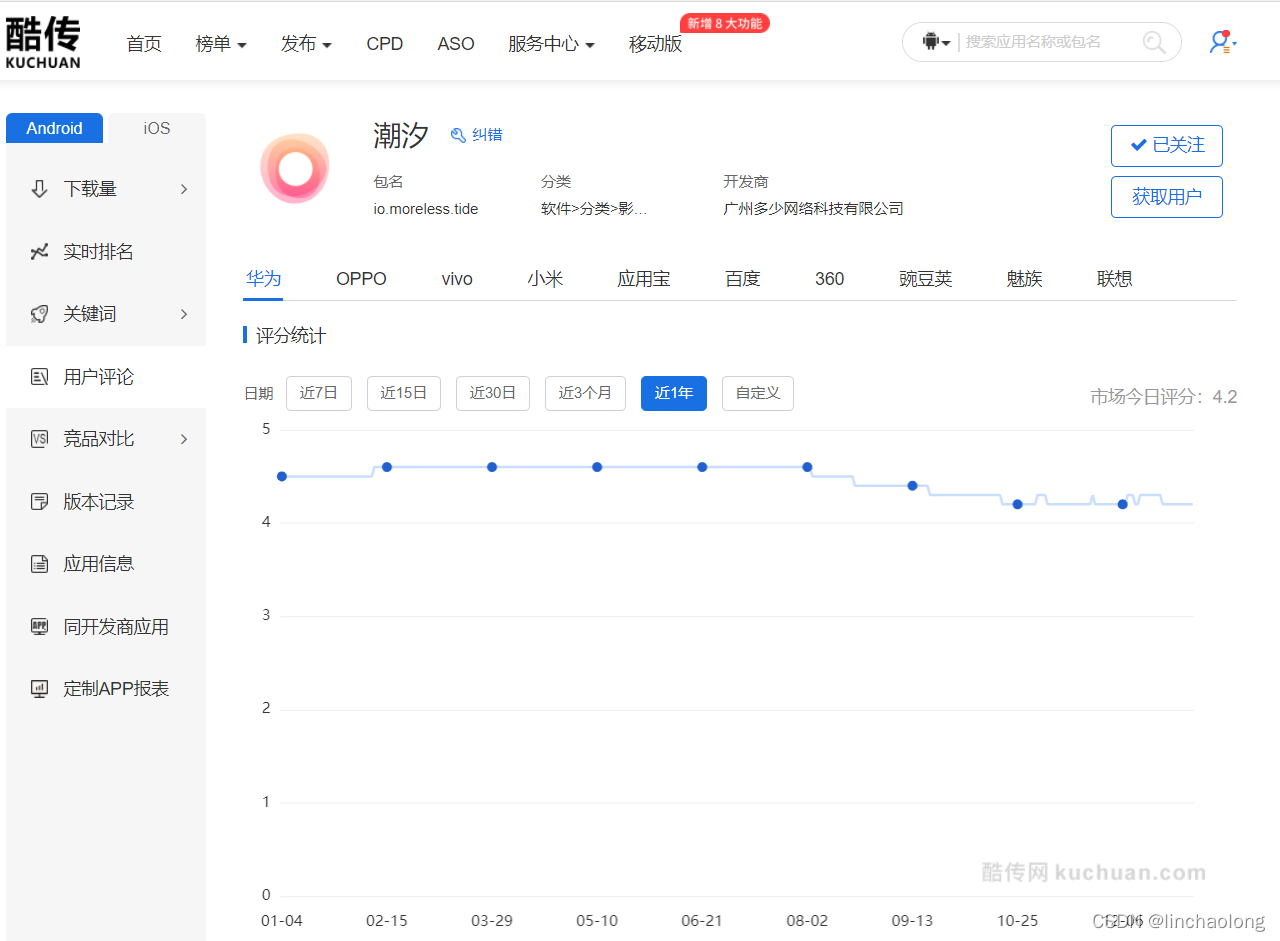Select the 近30日 date range

coord(493,393)
